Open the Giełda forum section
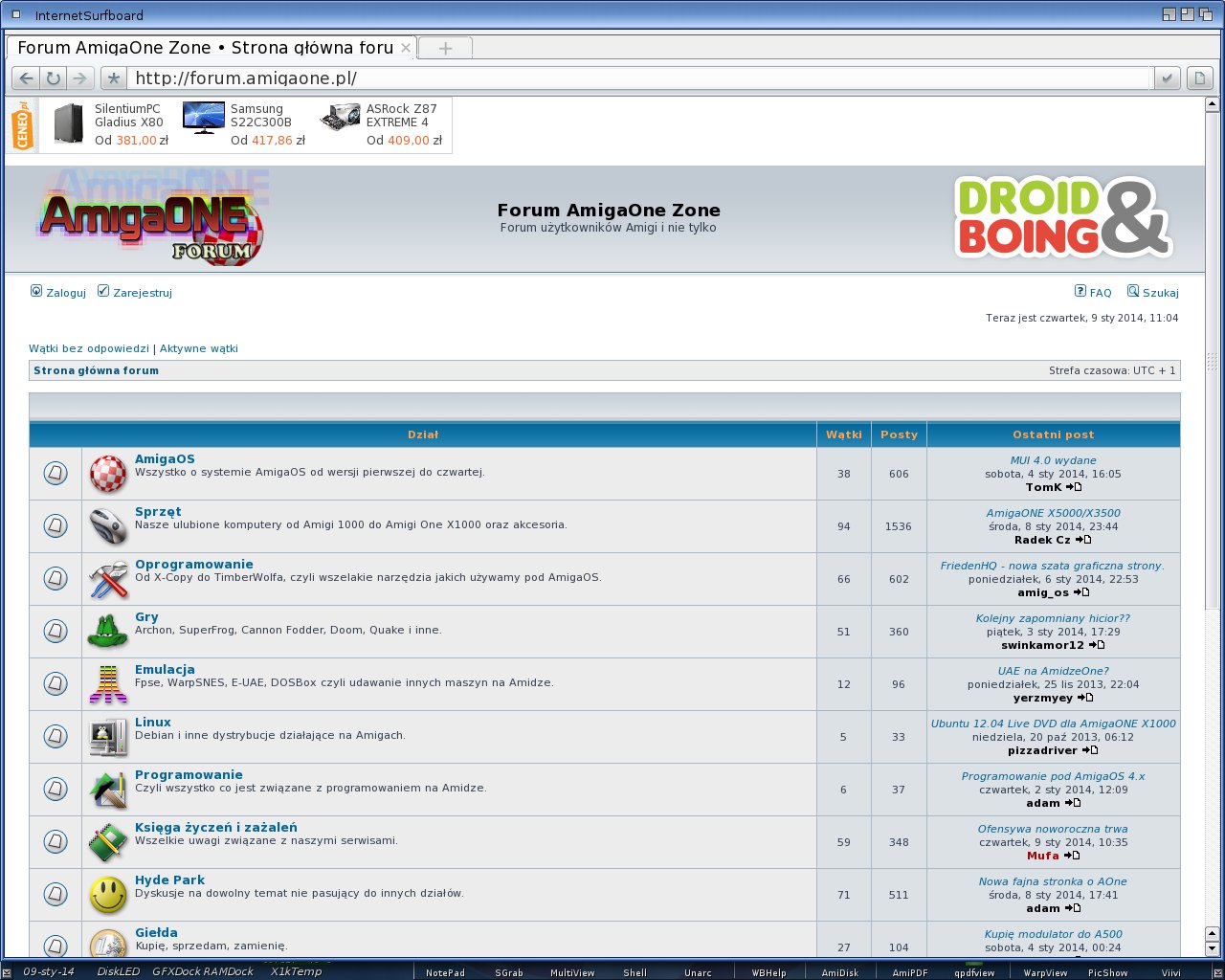1225x980 pixels. click(156, 933)
